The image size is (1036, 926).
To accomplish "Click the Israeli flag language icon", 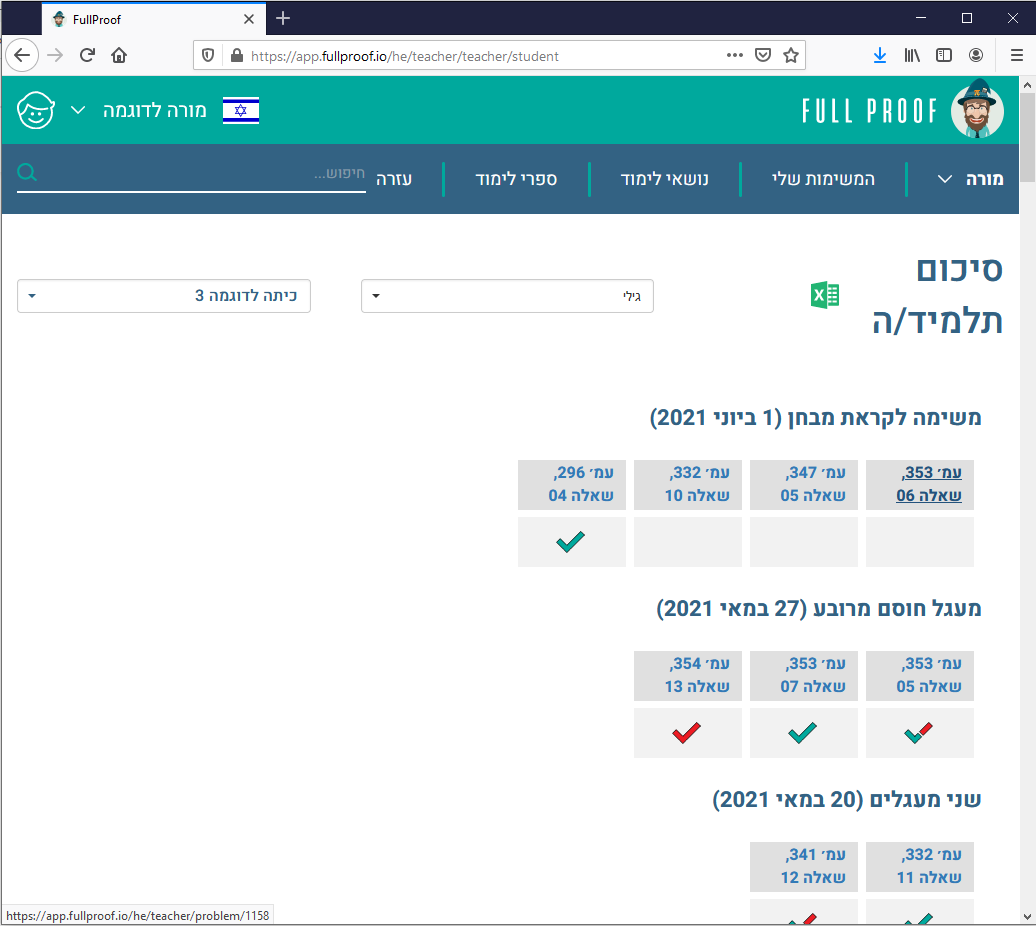I will [x=240, y=110].
